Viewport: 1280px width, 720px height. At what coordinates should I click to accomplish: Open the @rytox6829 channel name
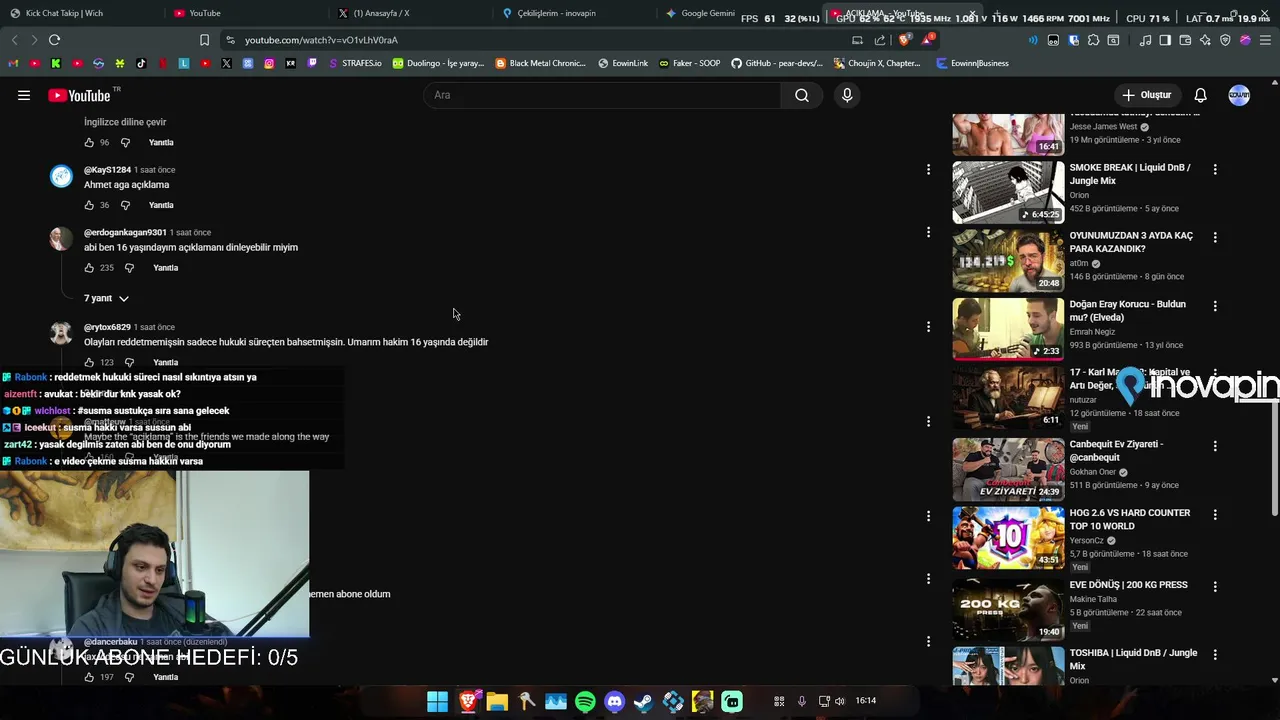[x=107, y=327]
